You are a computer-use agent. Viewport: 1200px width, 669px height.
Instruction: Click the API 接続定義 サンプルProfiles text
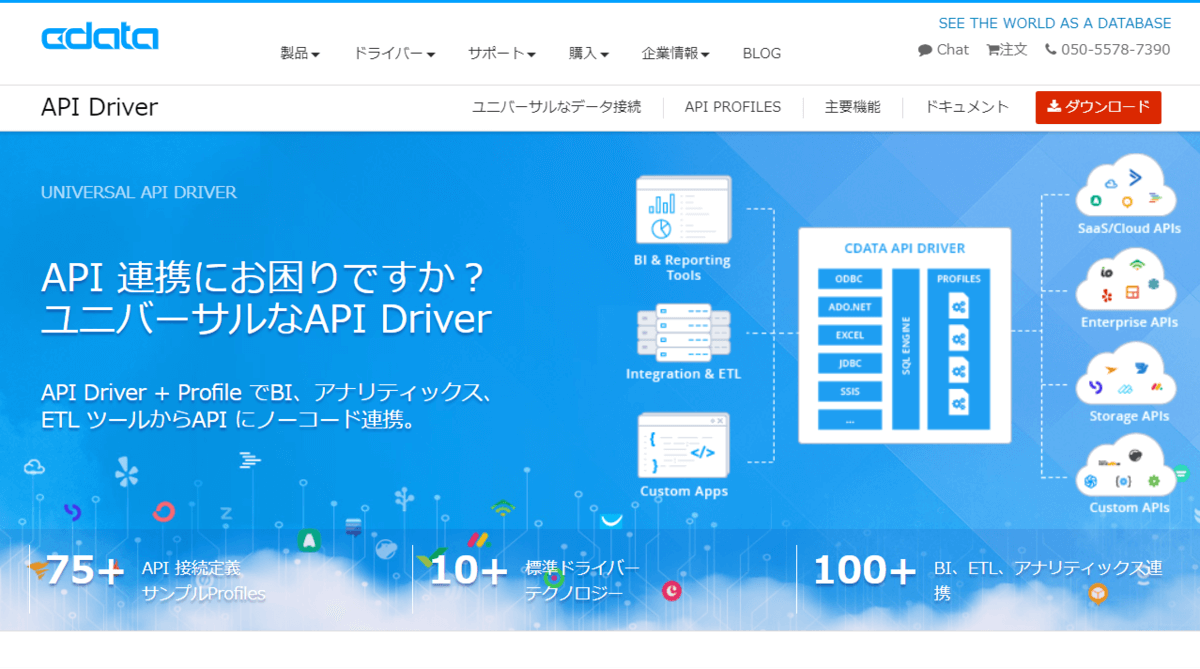[204, 581]
